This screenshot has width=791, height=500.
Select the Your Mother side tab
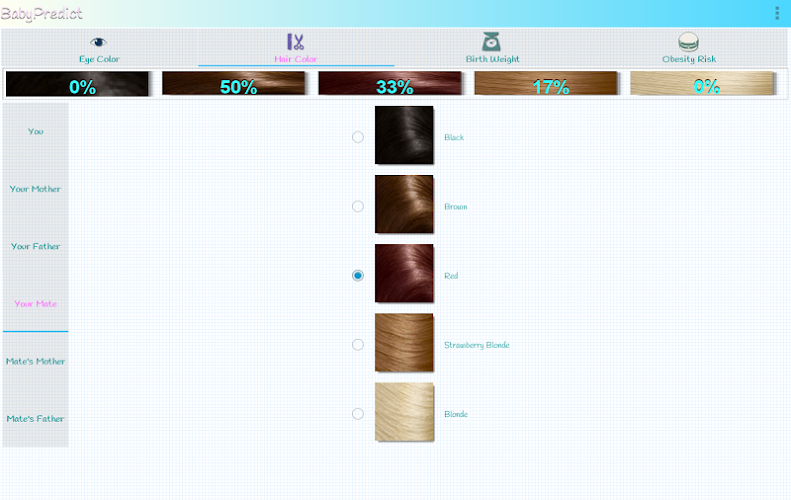35,189
